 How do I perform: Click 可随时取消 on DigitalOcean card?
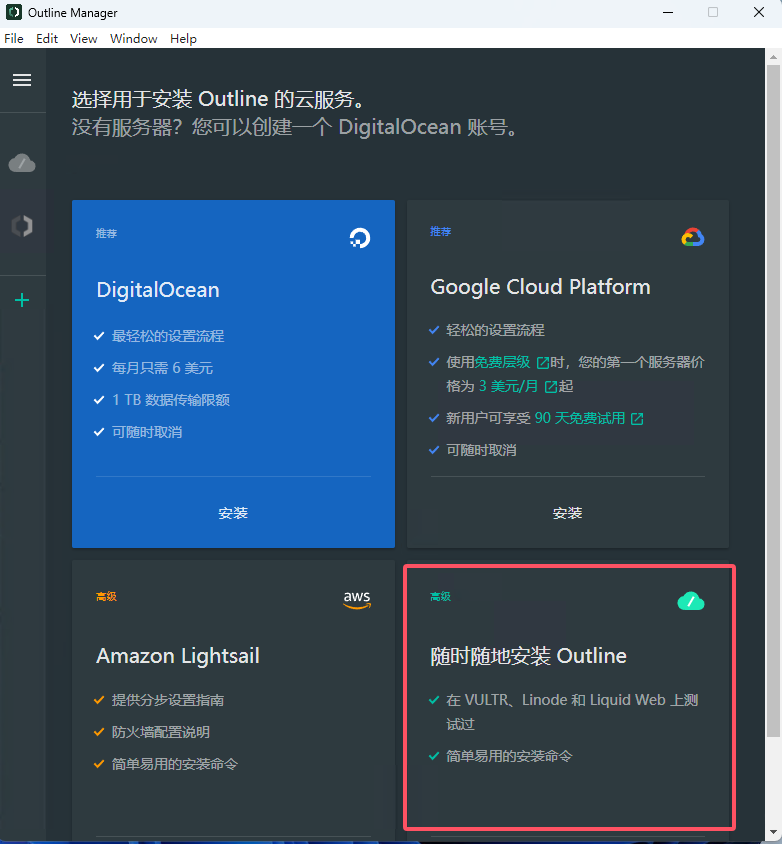coord(147,432)
